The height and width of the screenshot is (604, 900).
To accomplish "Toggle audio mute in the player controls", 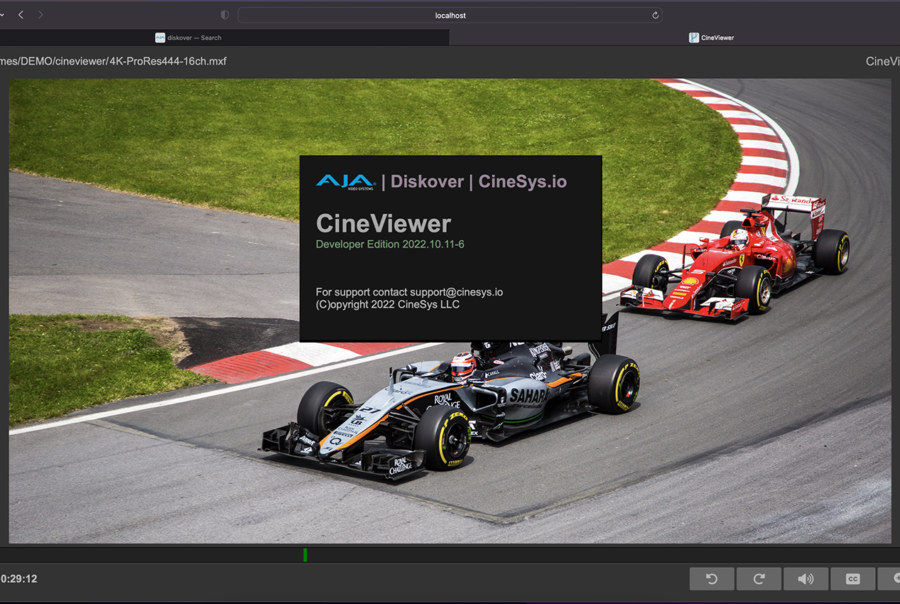I will pyautogui.click(x=806, y=579).
